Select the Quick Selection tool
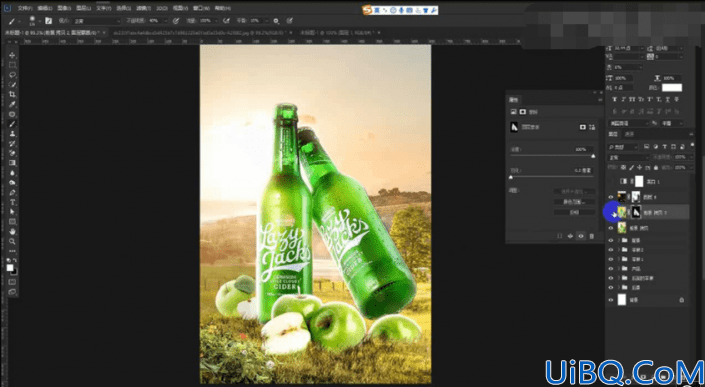The height and width of the screenshot is (387, 705). [x=13, y=85]
